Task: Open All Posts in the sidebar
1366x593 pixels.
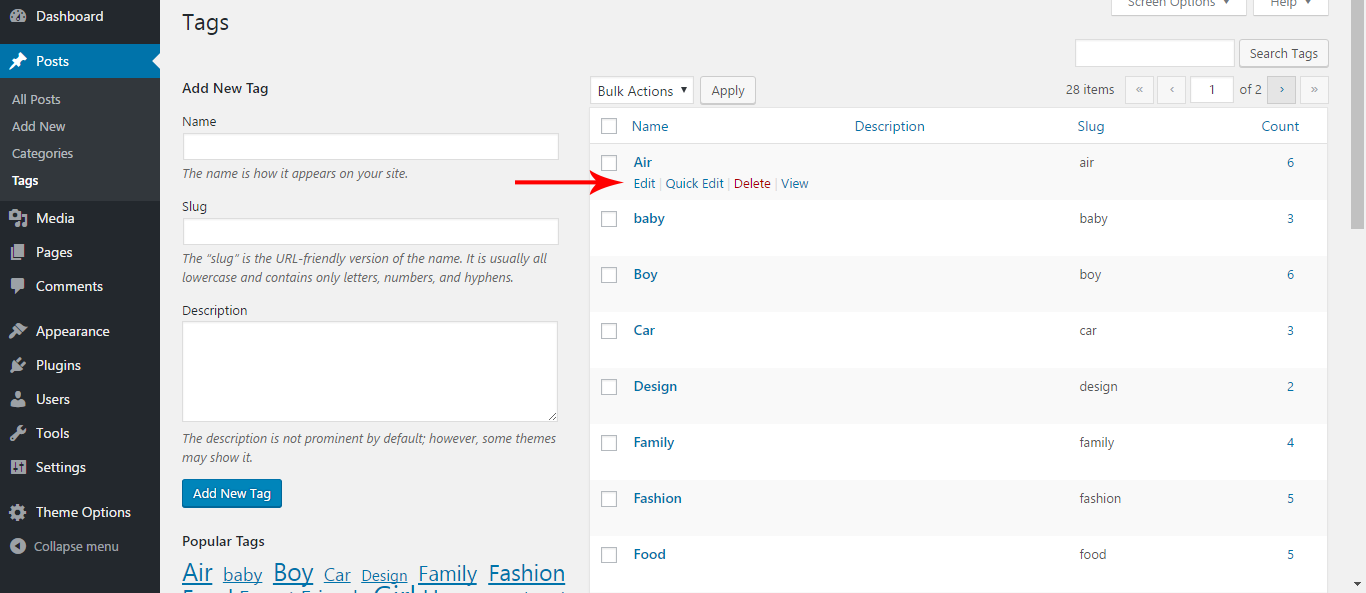Action: (x=36, y=99)
